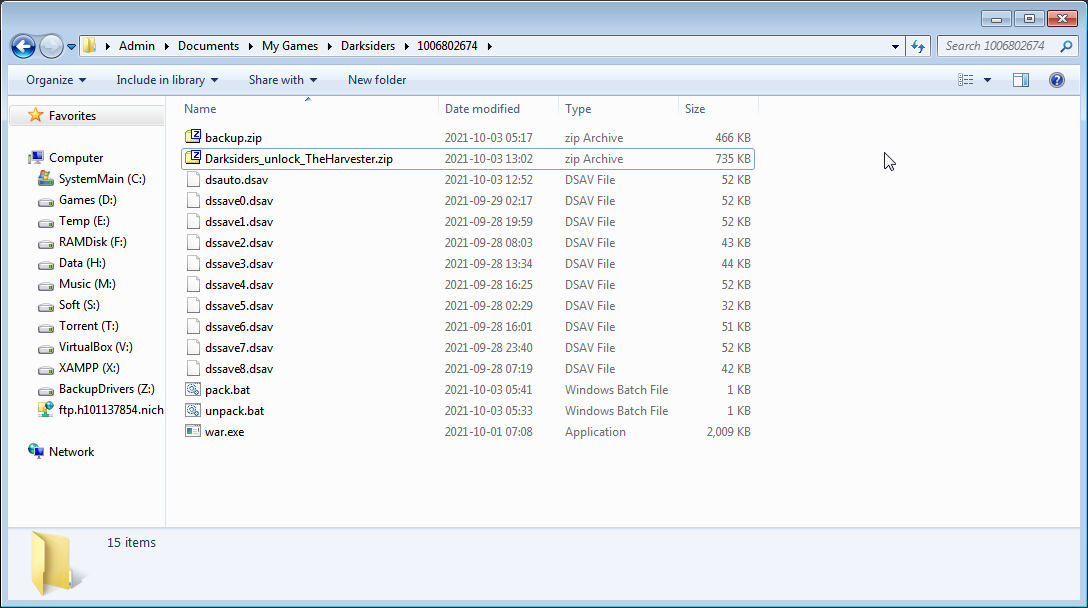Open the Organize menu
1088x608 pixels.
[x=56, y=80]
